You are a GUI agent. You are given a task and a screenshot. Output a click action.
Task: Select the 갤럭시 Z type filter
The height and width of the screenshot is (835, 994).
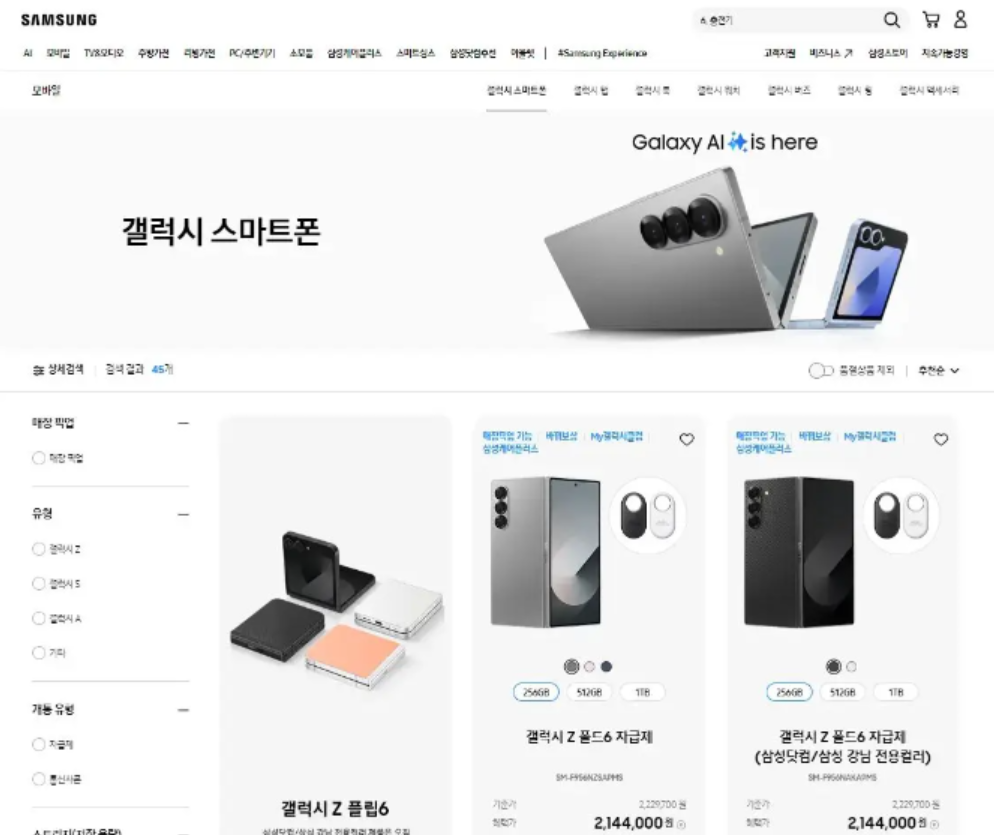point(39,549)
